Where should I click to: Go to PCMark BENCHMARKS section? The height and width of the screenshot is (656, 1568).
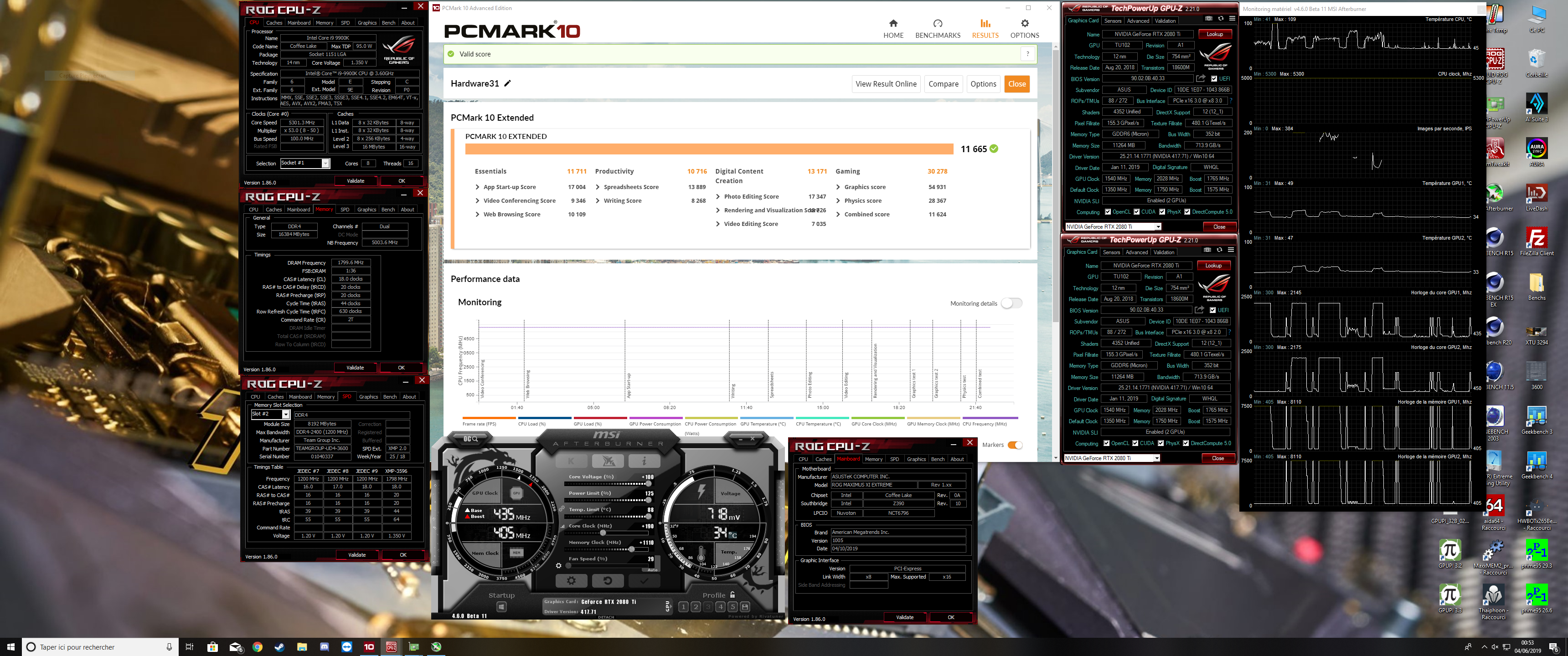(x=938, y=29)
